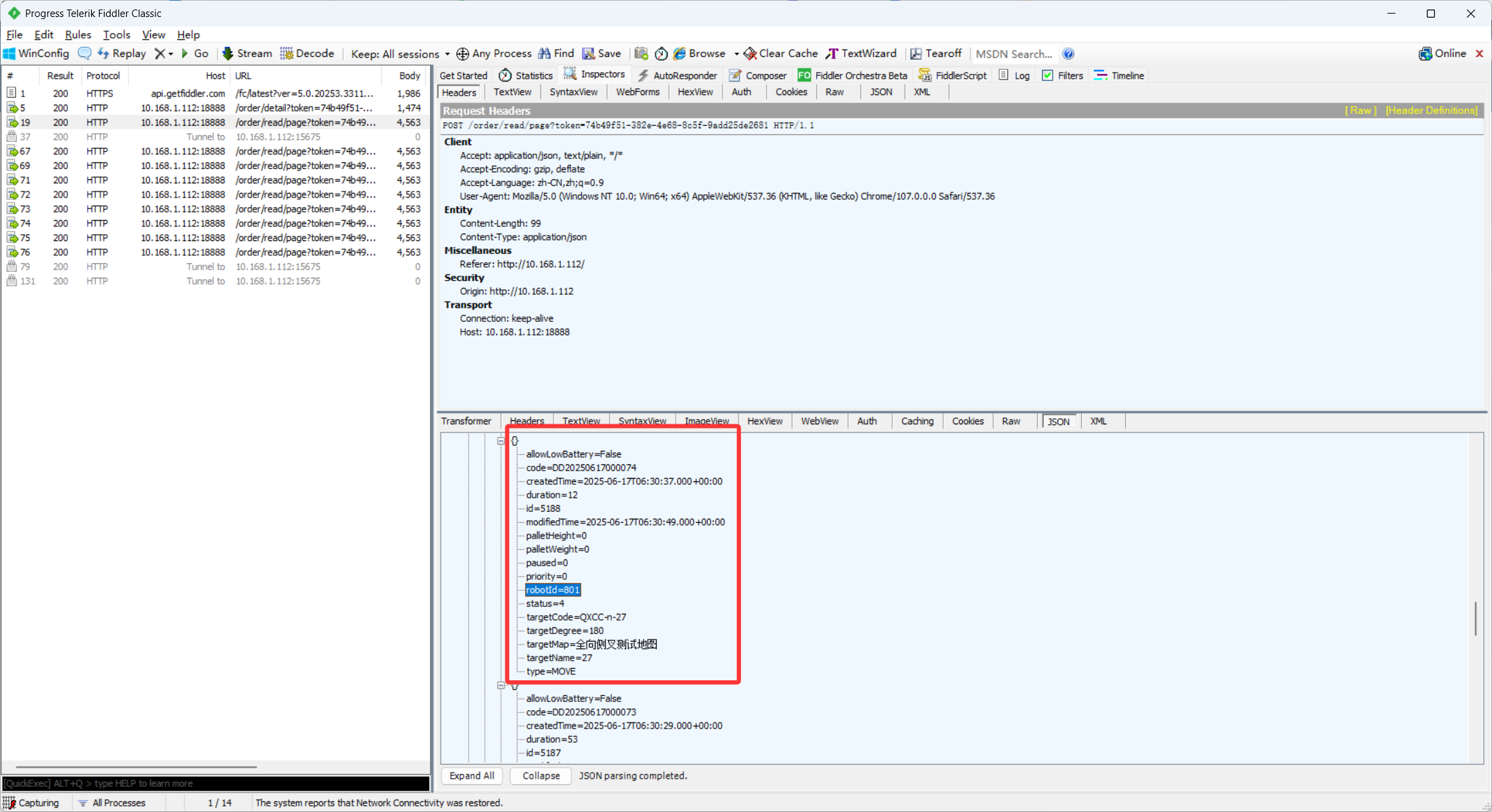
Task: Replay the selected session
Action: point(122,54)
